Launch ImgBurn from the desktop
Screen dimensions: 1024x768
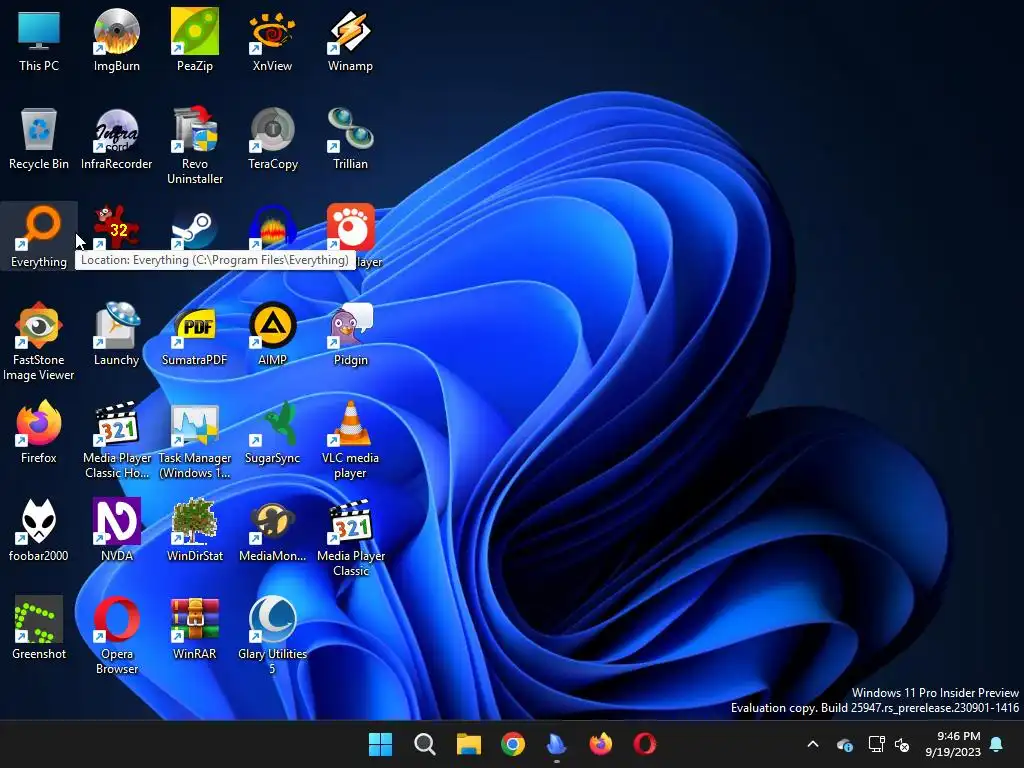(116, 39)
